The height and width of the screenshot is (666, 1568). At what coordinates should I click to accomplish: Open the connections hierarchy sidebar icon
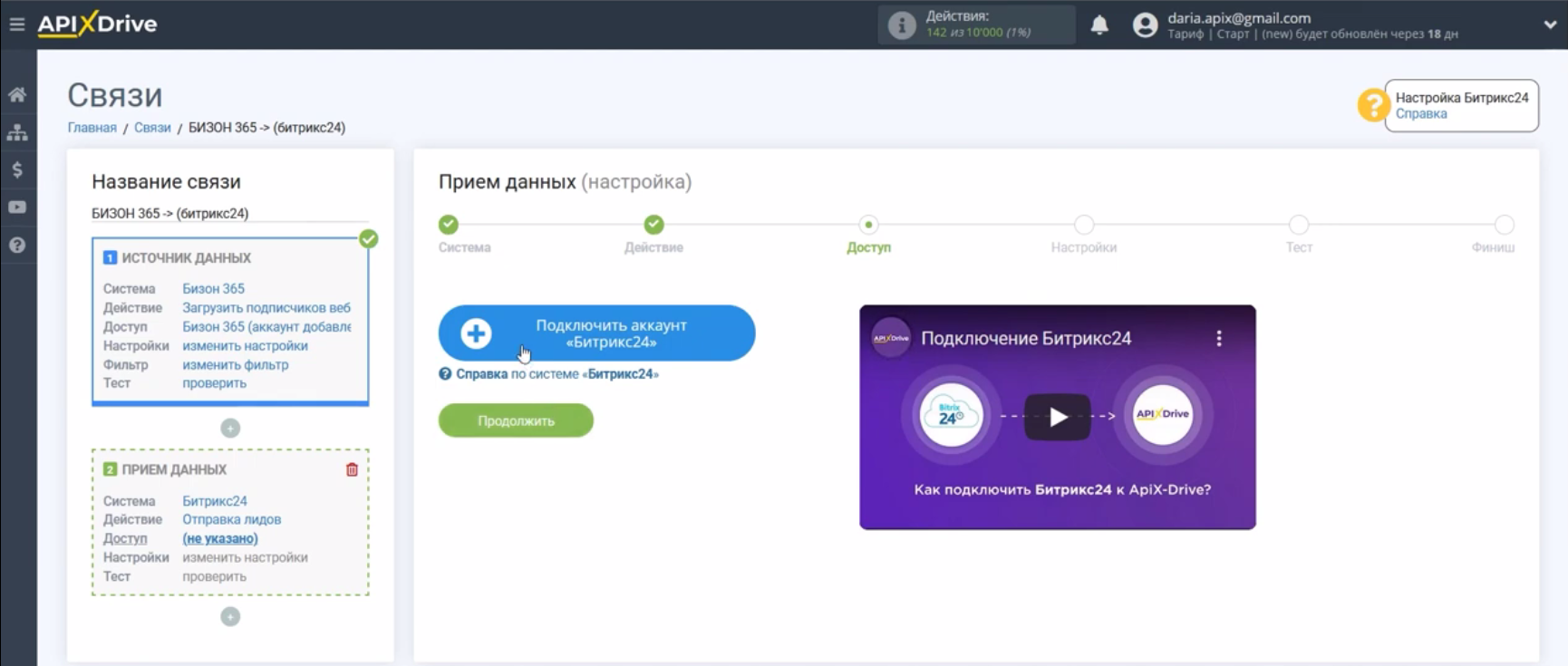[x=17, y=132]
